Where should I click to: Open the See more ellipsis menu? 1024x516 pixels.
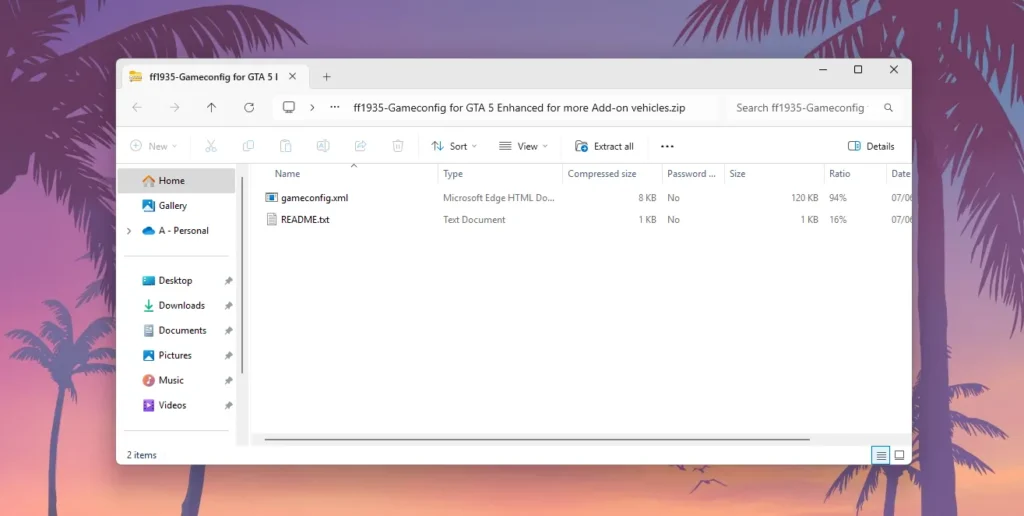667,146
